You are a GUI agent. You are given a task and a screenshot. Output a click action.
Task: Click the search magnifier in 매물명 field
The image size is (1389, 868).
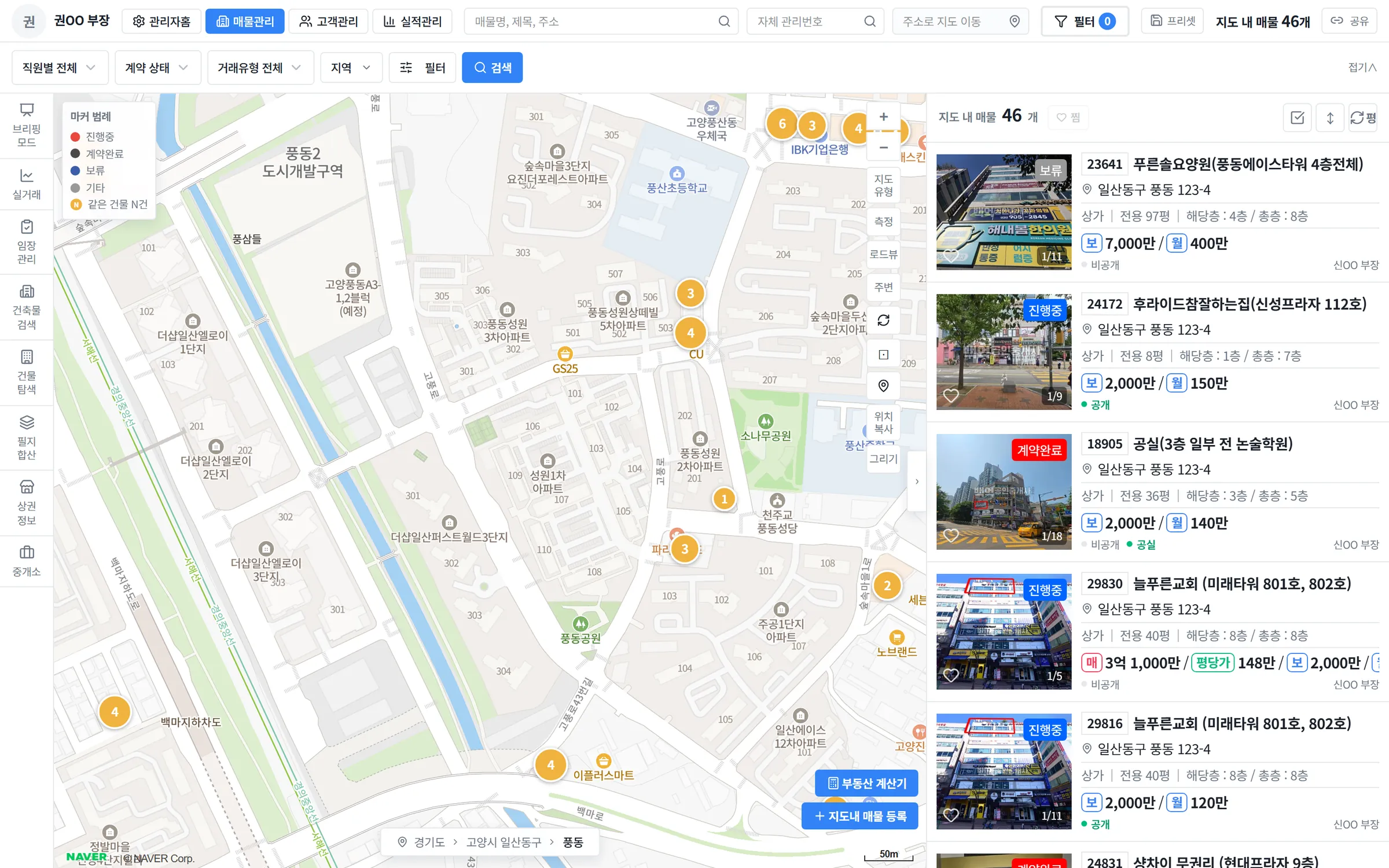click(x=724, y=21)
